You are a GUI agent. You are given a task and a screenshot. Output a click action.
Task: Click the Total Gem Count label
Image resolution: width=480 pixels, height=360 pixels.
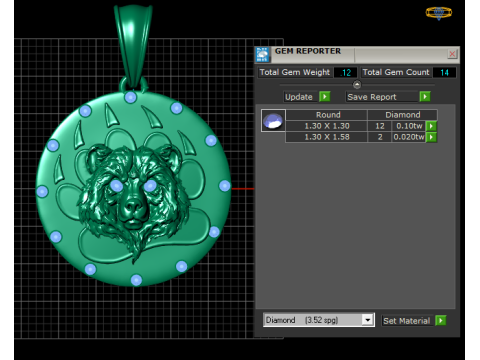pos(396,72)
